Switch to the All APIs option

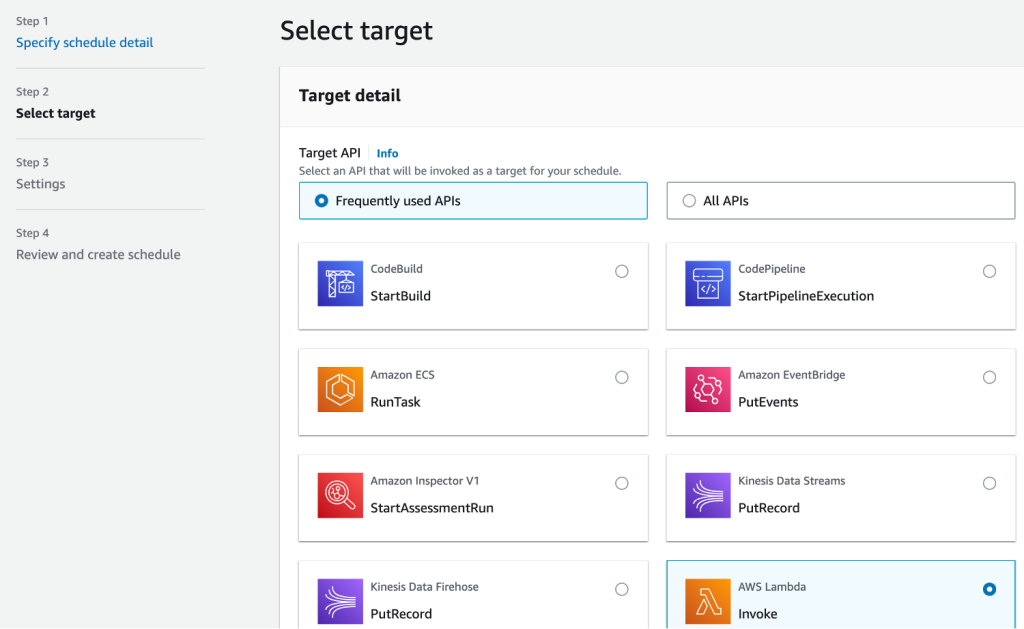click(x=689, y=201)
